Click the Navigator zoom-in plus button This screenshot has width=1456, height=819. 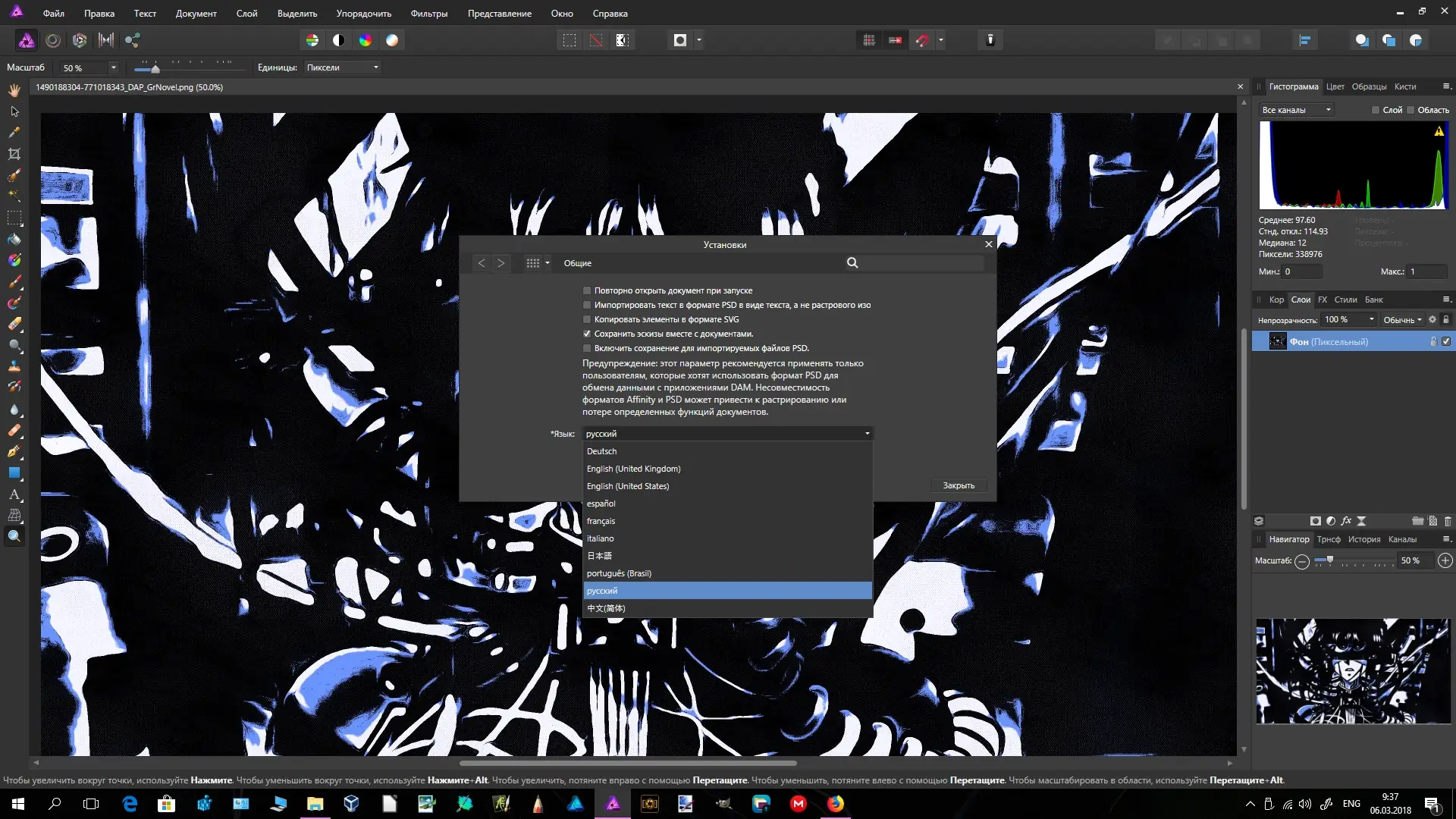point(1445,560)
